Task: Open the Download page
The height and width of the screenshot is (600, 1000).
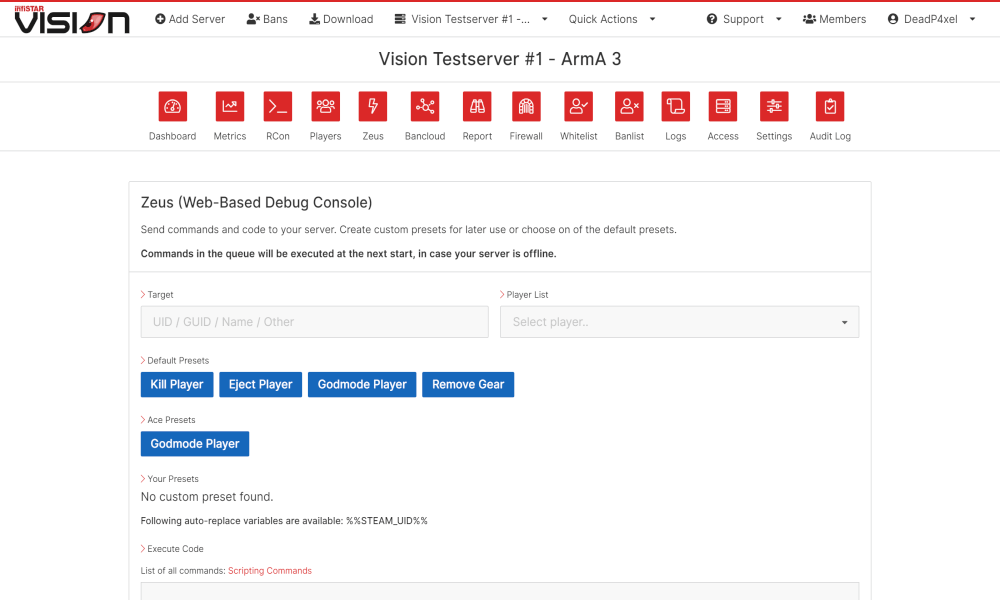Action: pos(341,19)
